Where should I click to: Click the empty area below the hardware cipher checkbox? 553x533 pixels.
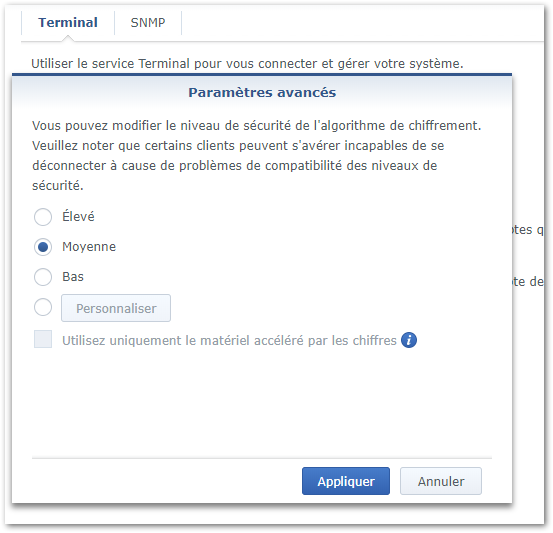tap(262, 402)
